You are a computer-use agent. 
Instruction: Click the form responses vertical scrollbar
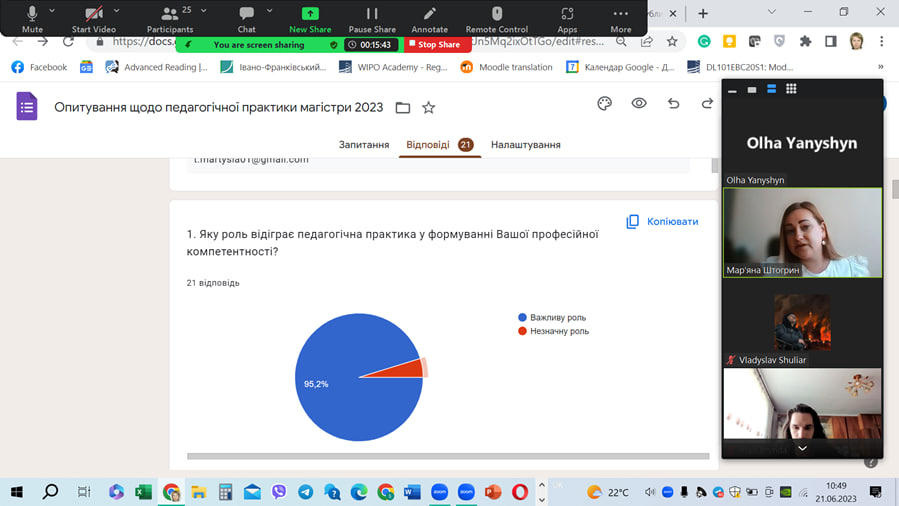pyautogui.click(x=714, y=166)
